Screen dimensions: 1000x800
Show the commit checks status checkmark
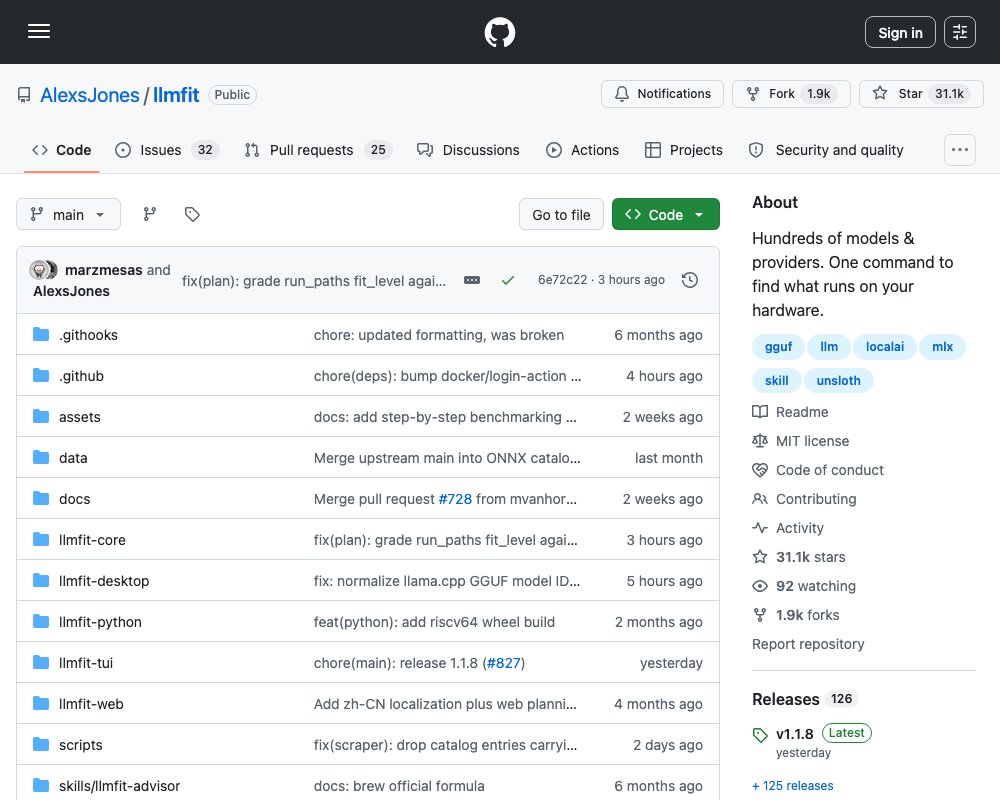pos(508,280)
